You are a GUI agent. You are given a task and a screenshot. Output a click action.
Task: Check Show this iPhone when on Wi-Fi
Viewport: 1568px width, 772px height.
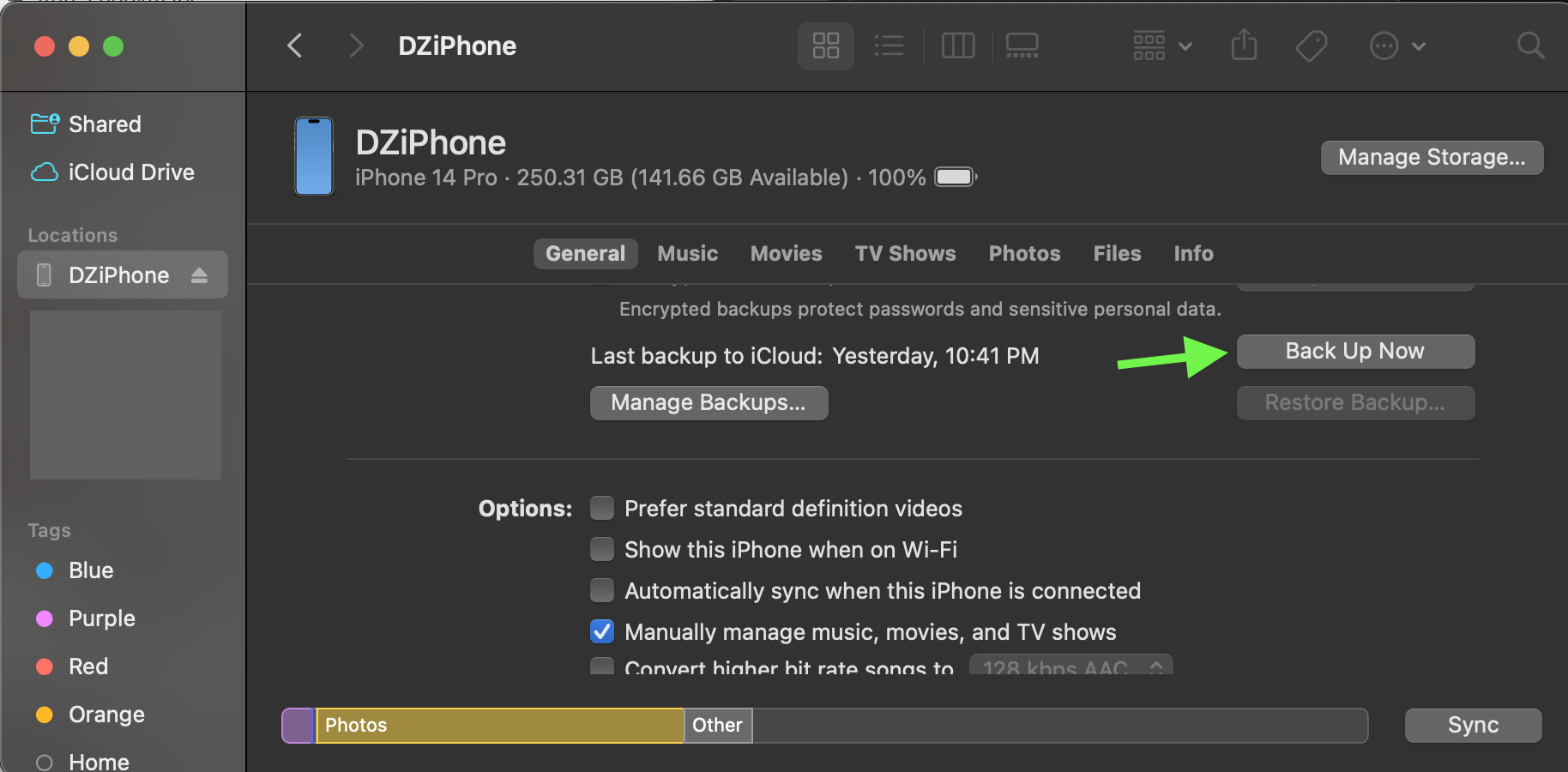point(602,550)
